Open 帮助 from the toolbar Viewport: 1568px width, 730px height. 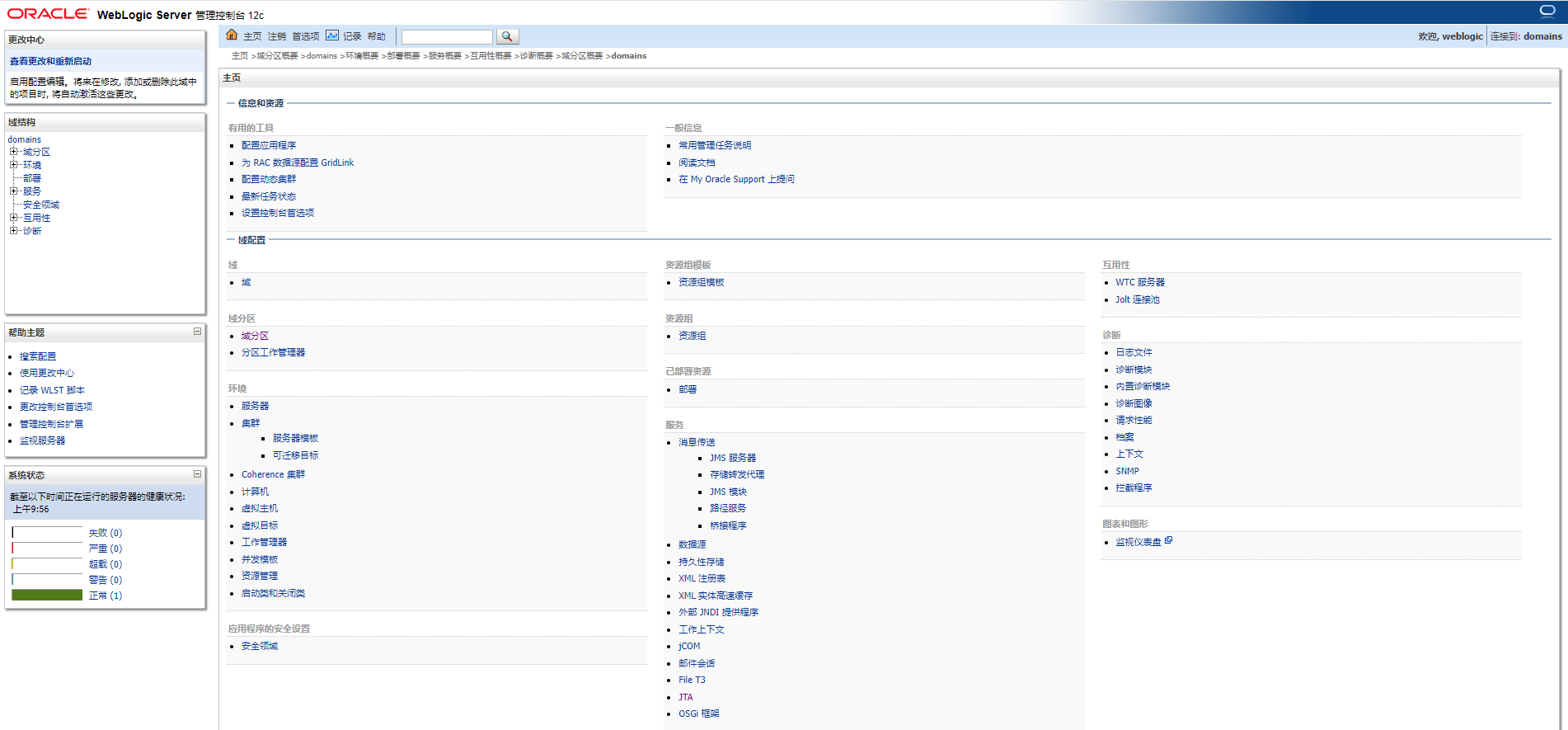[377, 36]
